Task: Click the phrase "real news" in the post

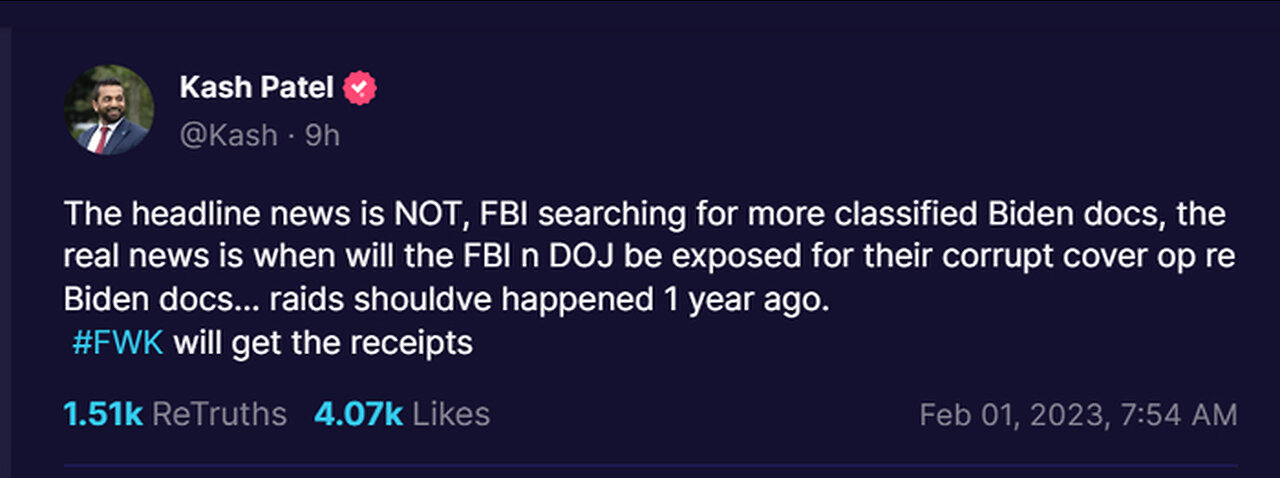Action: 132,257
